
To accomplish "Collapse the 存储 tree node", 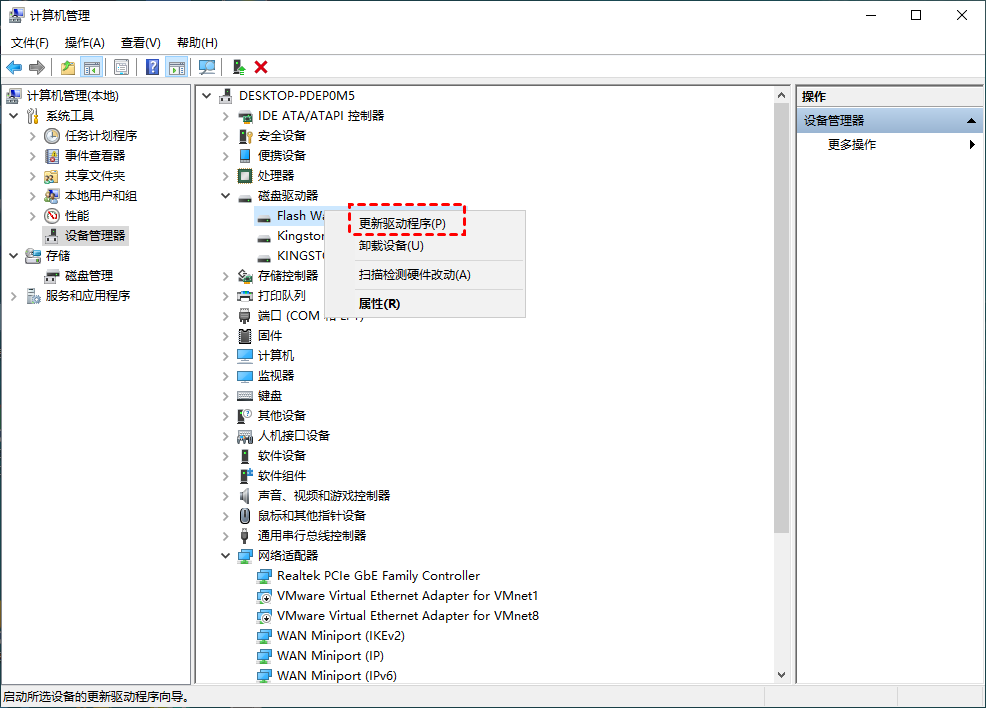I will coord(14,256).
